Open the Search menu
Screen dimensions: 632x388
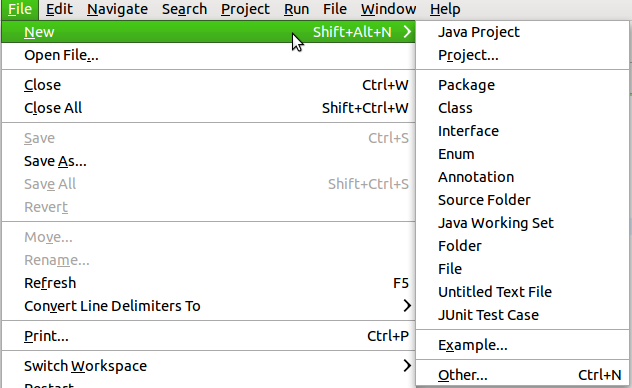pyautogui.click(x=184, y=9)
